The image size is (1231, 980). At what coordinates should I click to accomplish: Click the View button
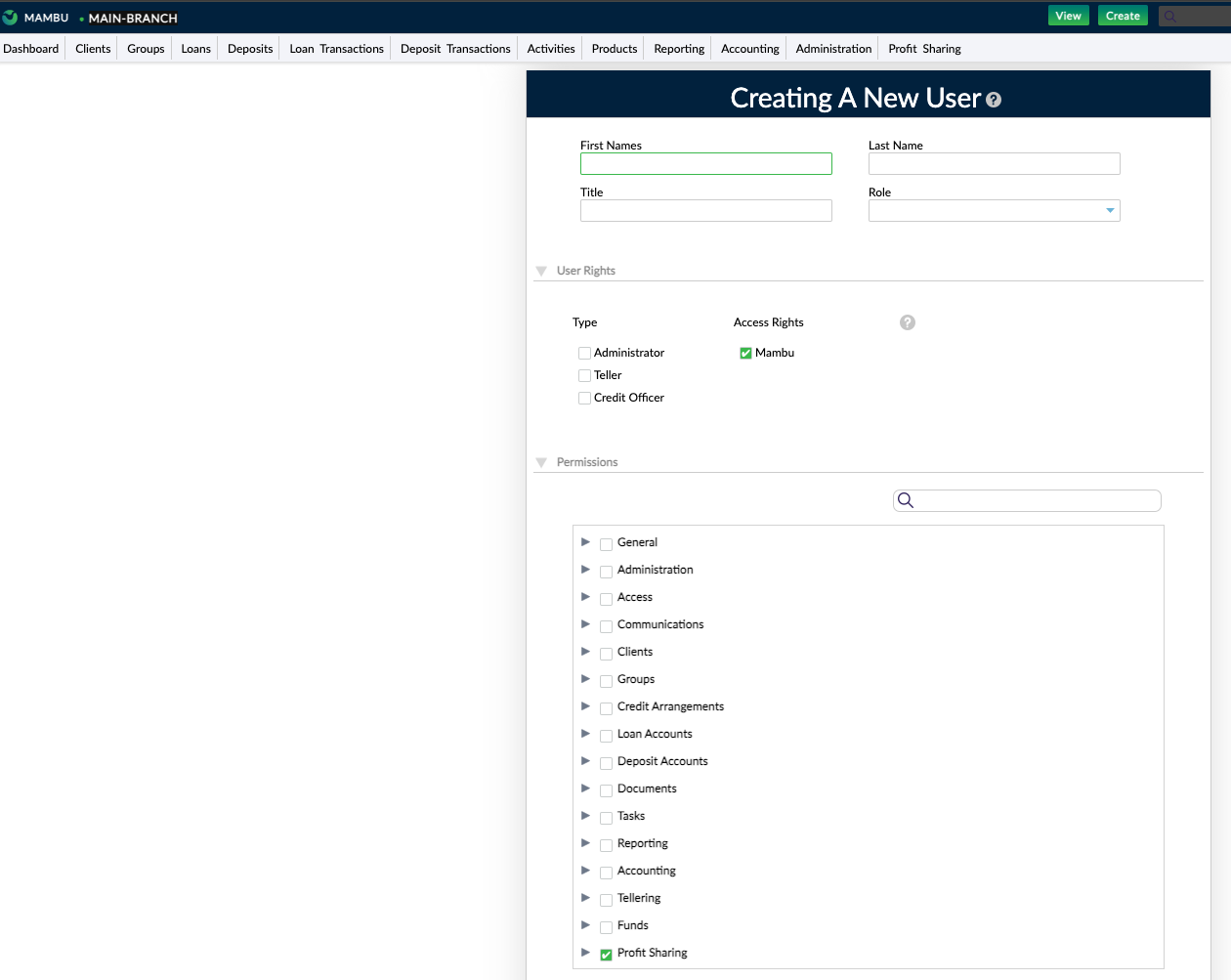click(1068, 16)
